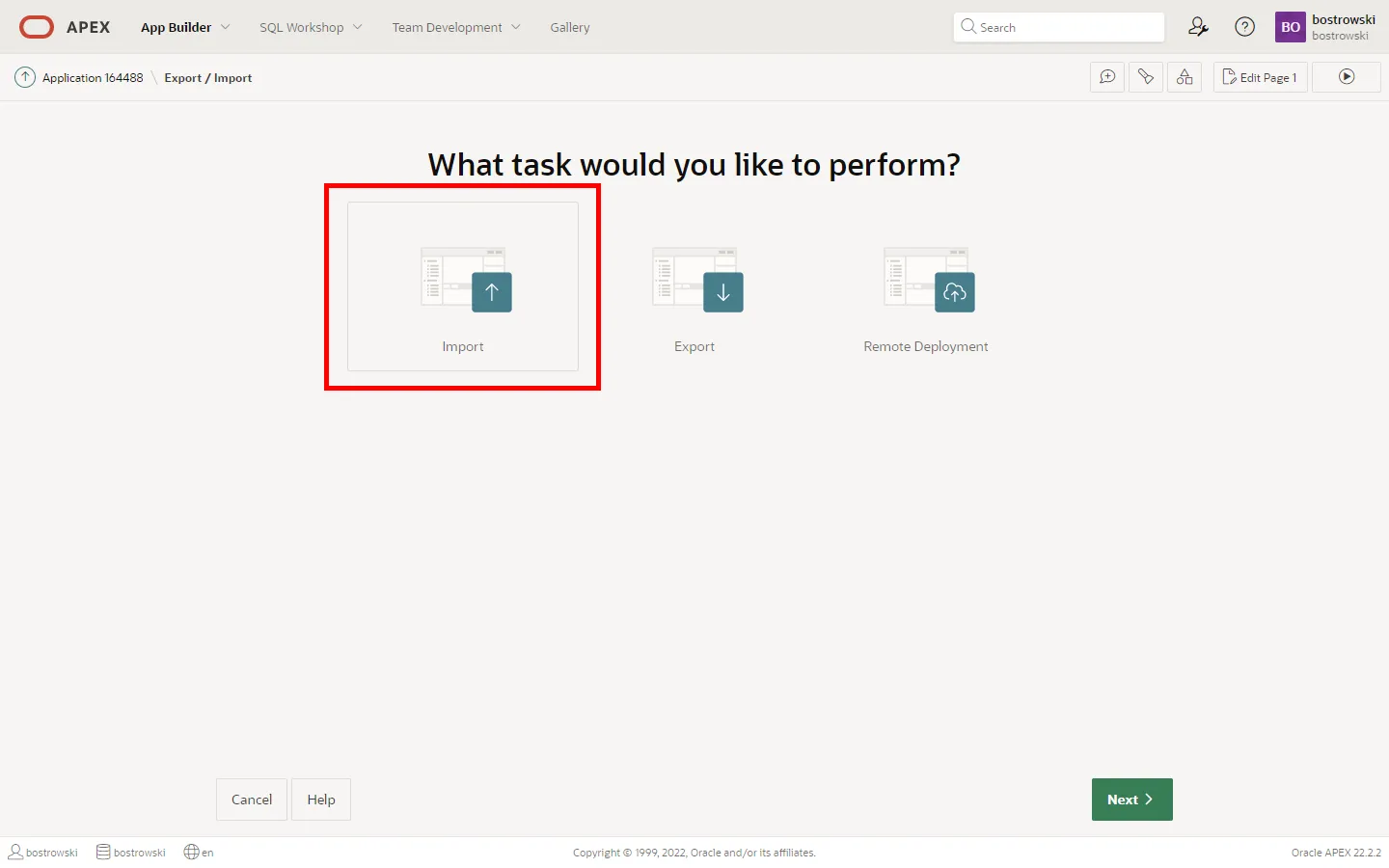This screenshot has width=1389, height=868.
Task: Run the application with play icon
Action: click(x=1347, y=77)
